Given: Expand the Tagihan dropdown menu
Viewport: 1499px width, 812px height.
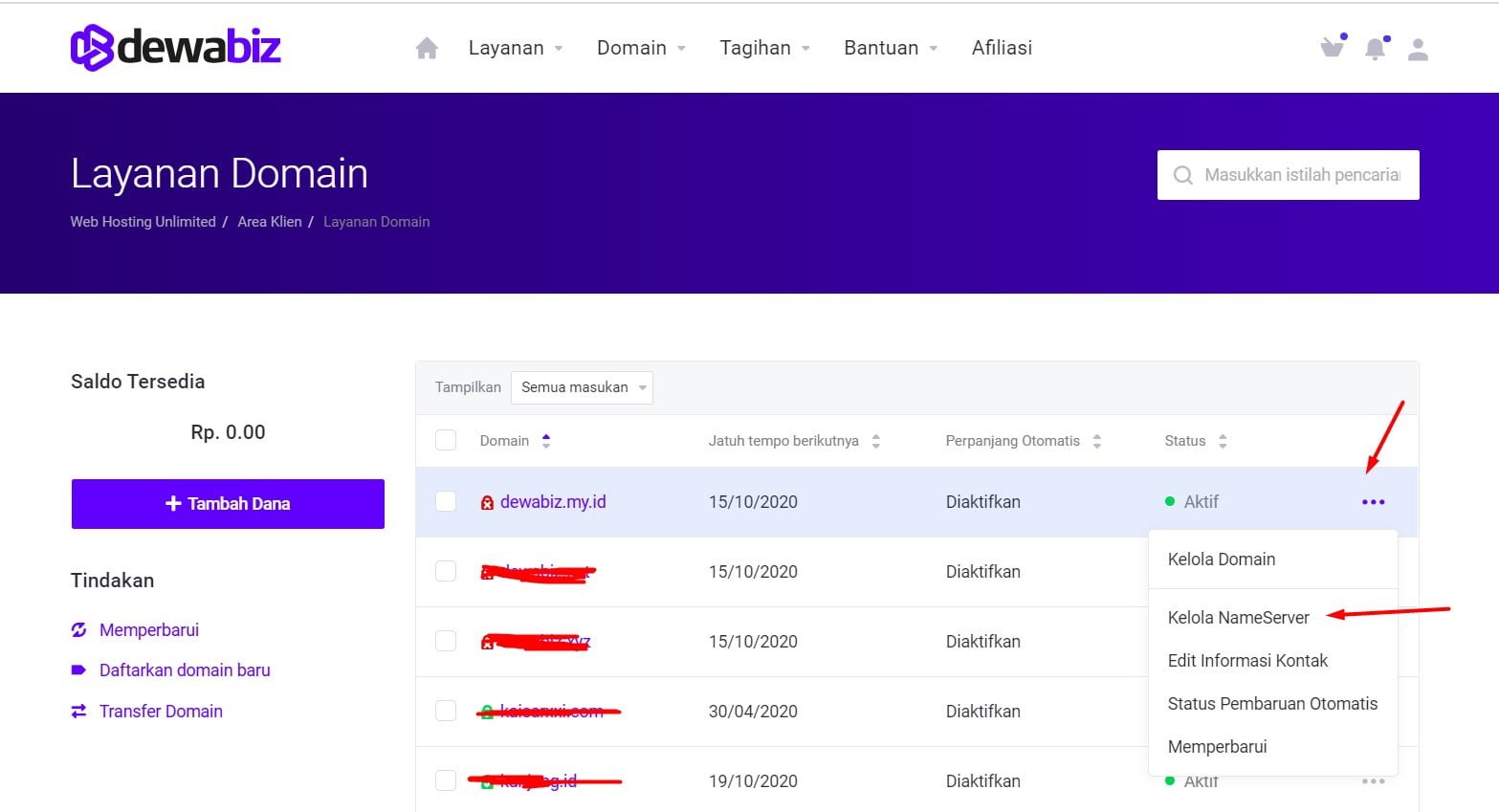Looking at the screenshot, I should tap(764, 48).
